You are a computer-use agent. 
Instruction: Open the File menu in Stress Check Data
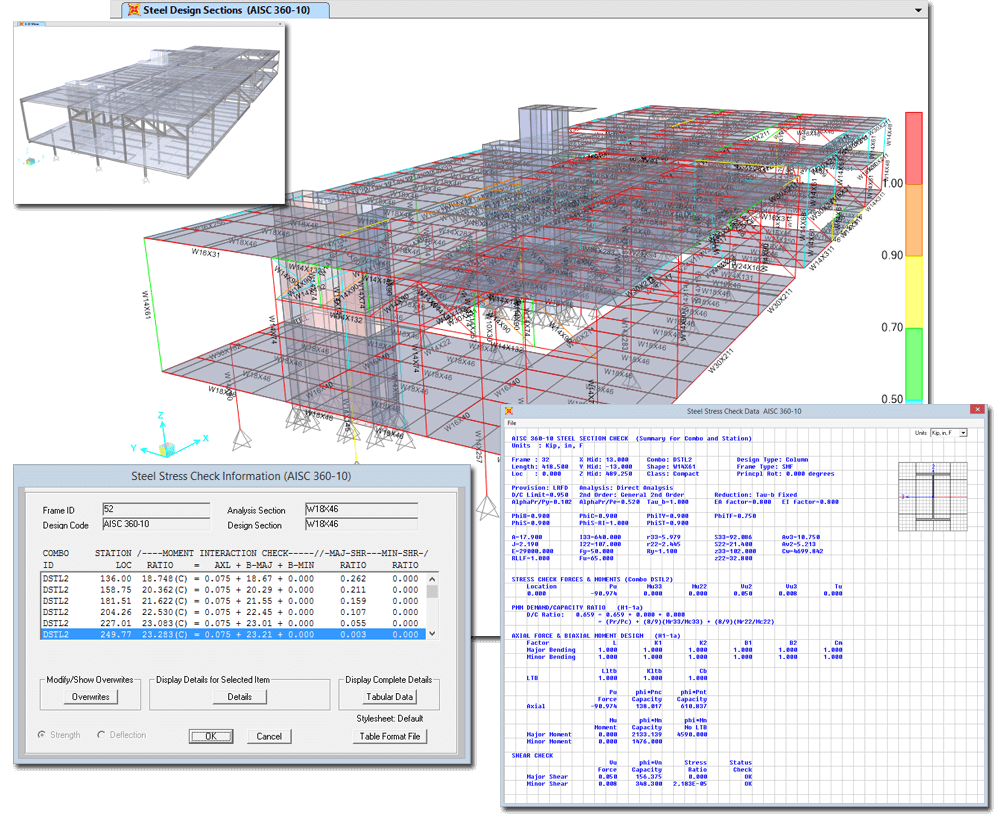[512, 423]
